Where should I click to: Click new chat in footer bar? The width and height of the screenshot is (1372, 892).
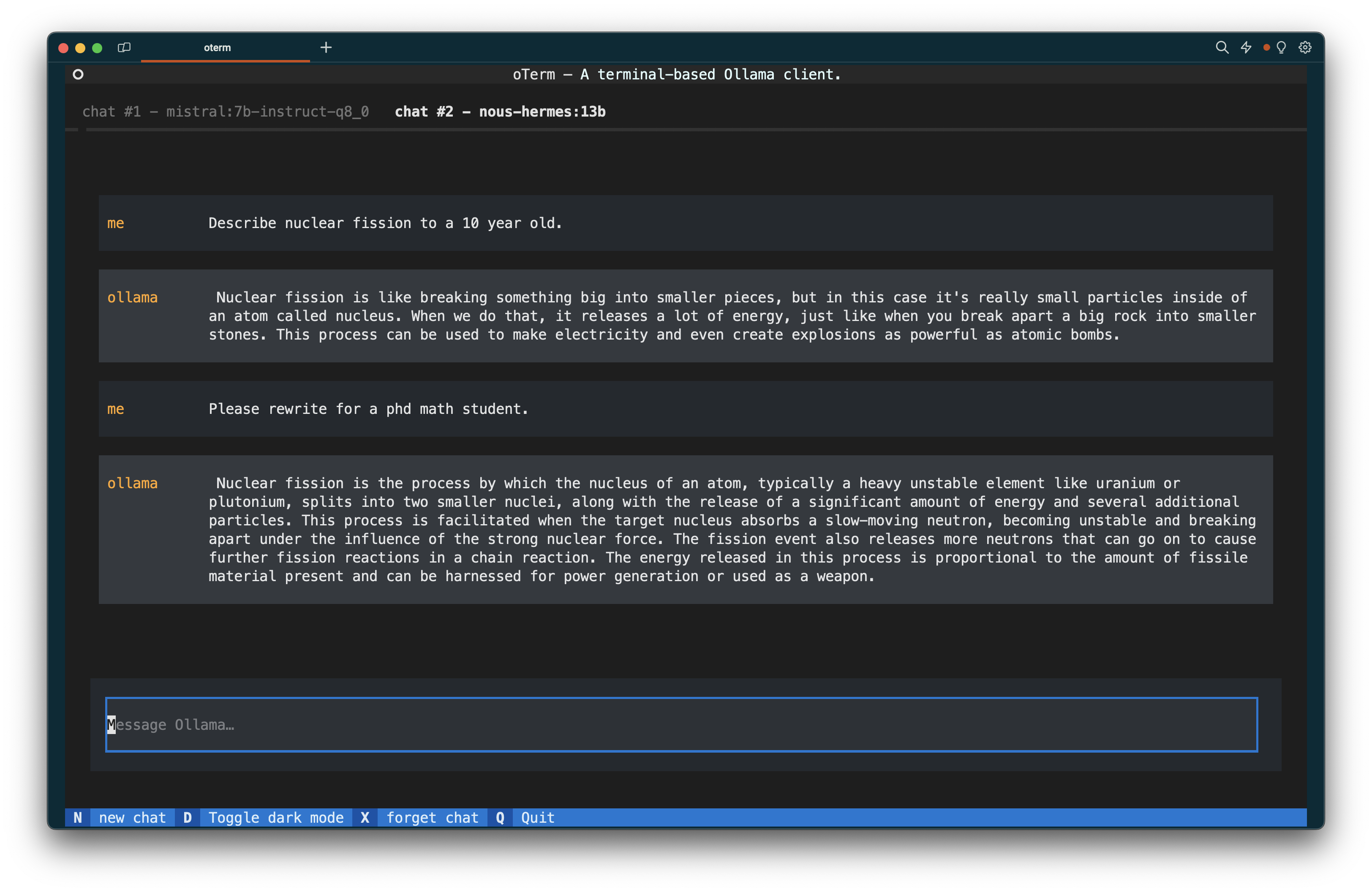pos(132,817)
